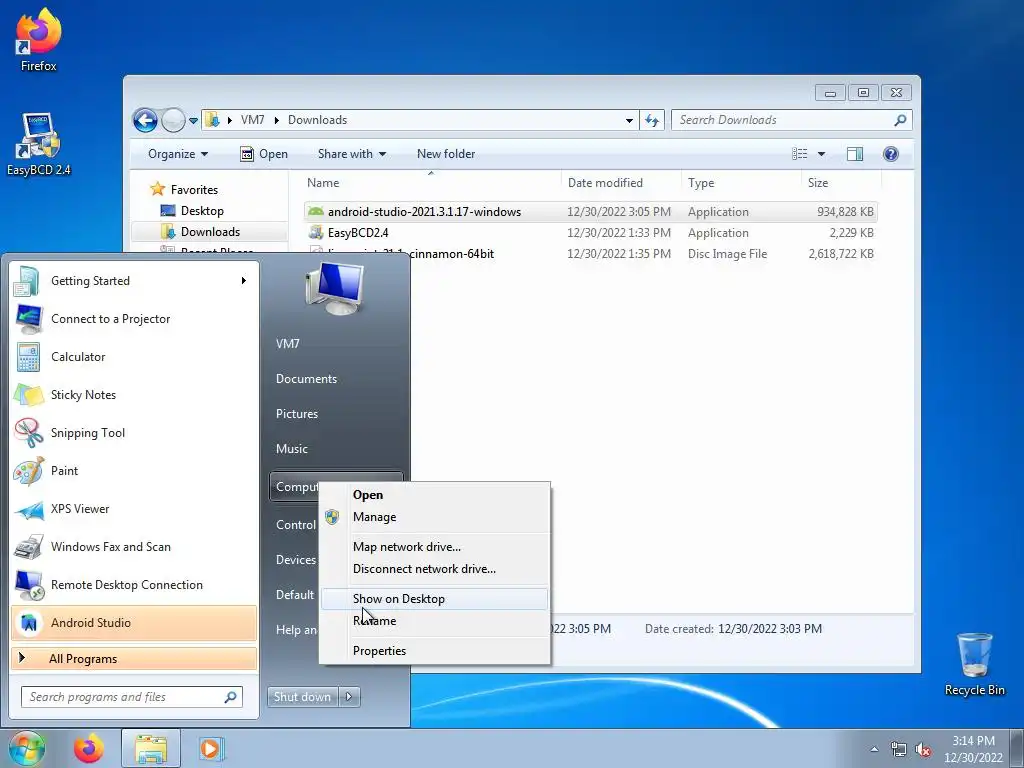Select the EasyBCD2.4 file row
This screenshot has height=768, width=1024.
[x=590, y=232]
